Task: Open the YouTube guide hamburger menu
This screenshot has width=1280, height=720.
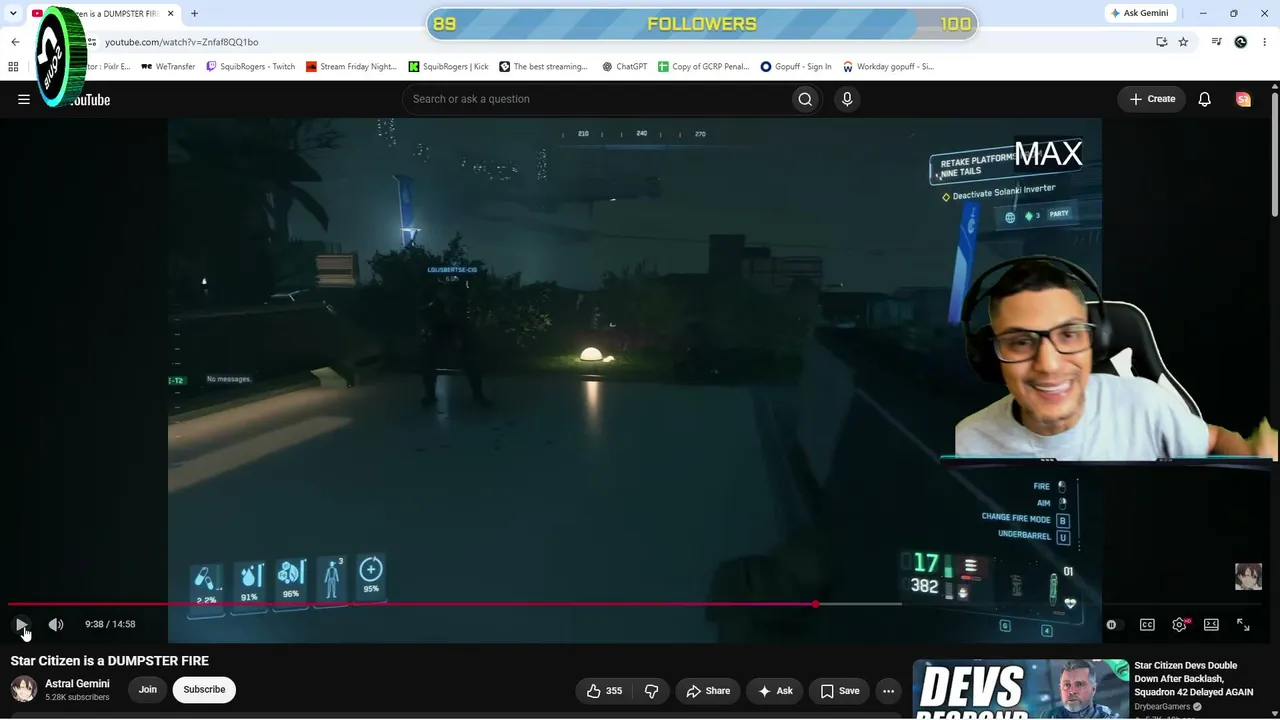Action: (24, 99)
